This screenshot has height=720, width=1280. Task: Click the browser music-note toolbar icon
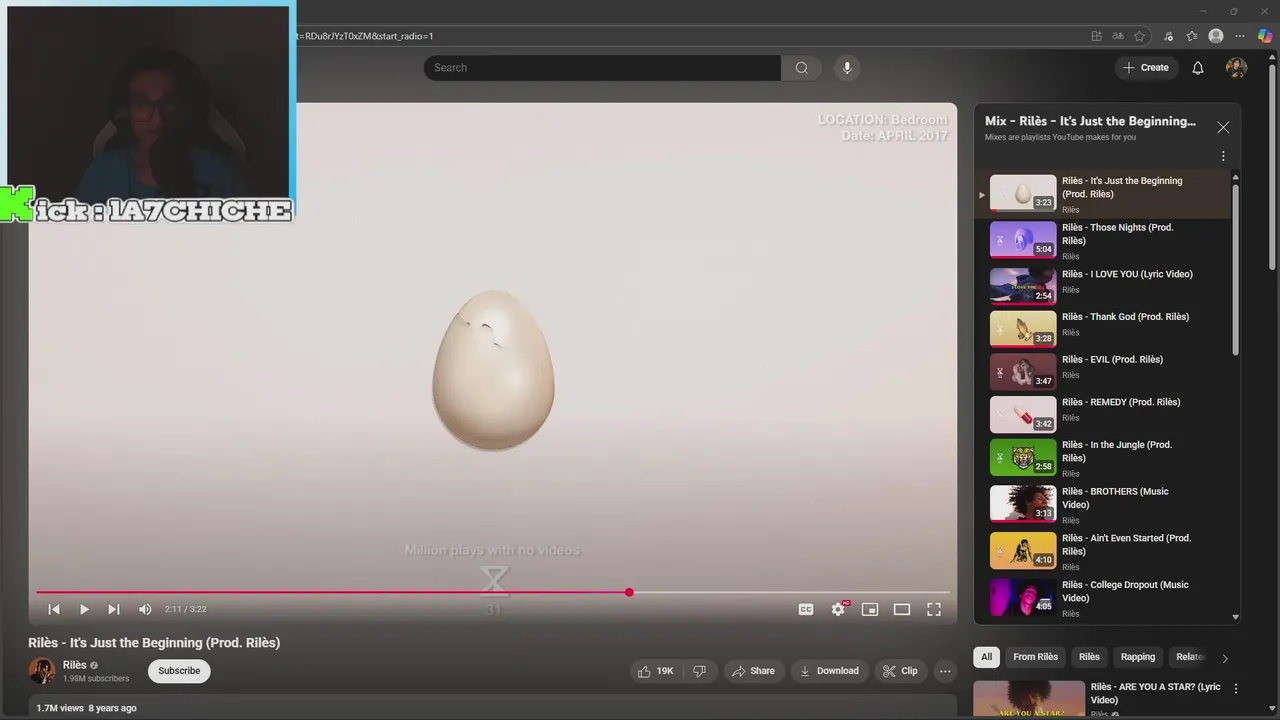[1169, 36]
